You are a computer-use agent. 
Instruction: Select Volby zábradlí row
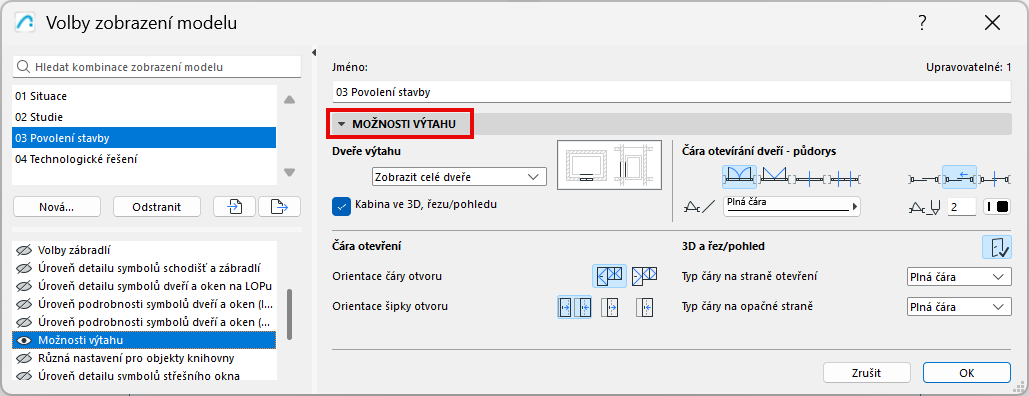click(144, 250)
